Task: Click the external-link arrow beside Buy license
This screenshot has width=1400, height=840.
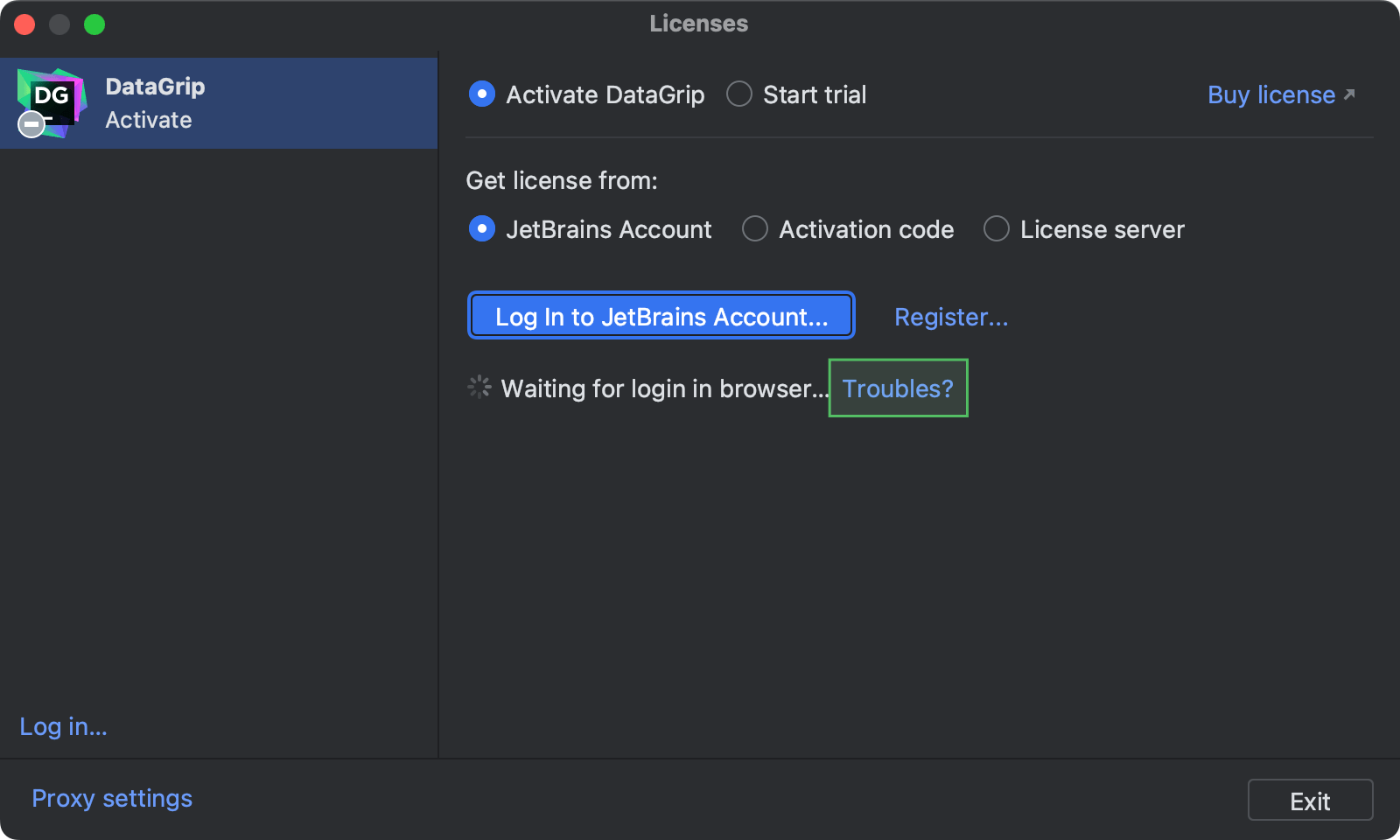Action: [x=1349, y=94]
